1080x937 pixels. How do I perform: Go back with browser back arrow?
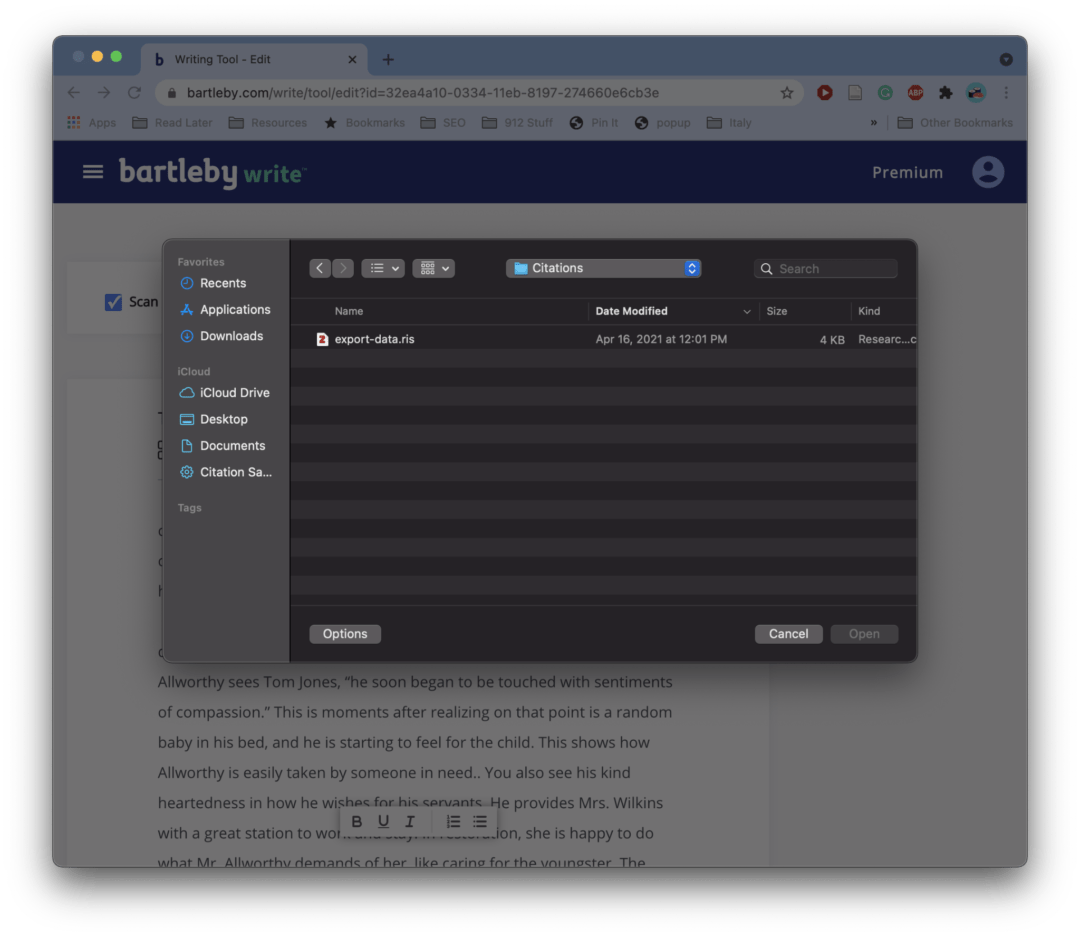coord(74,92)
